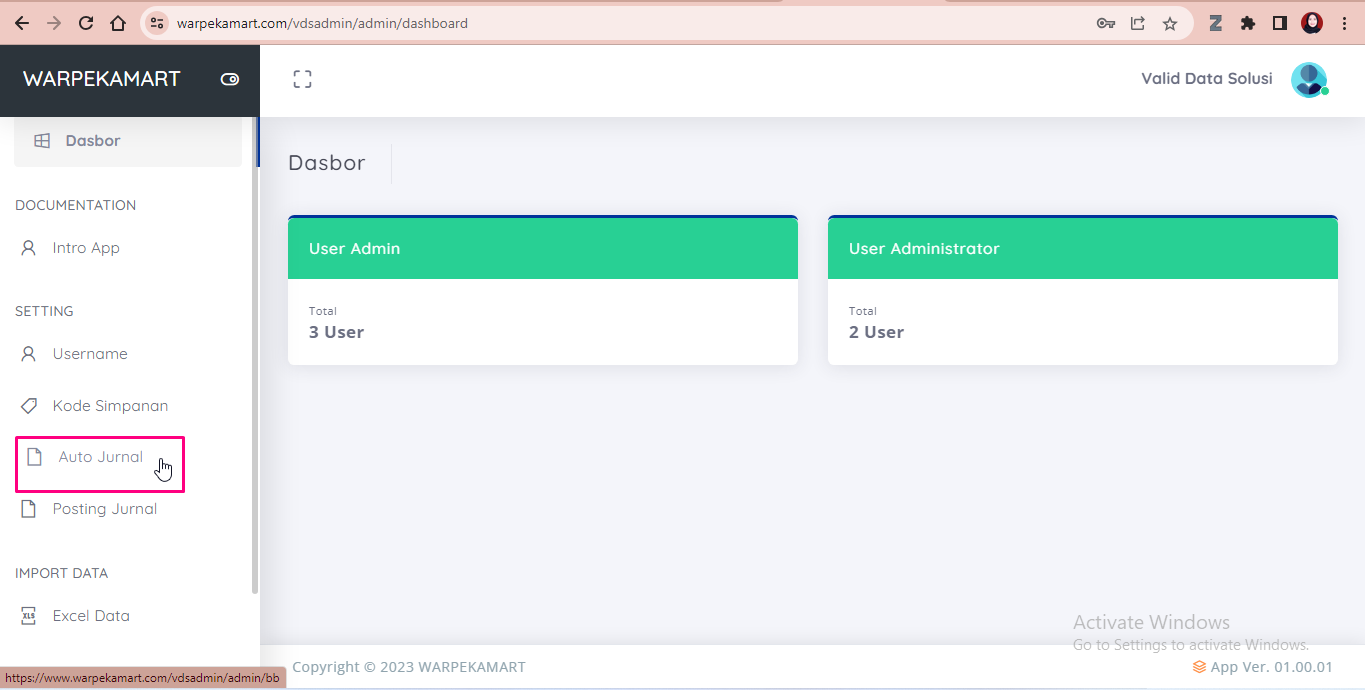Select the 3 User total value
Image resolution: width=1365 pixels, height=690 pixels.
[336, 332]
